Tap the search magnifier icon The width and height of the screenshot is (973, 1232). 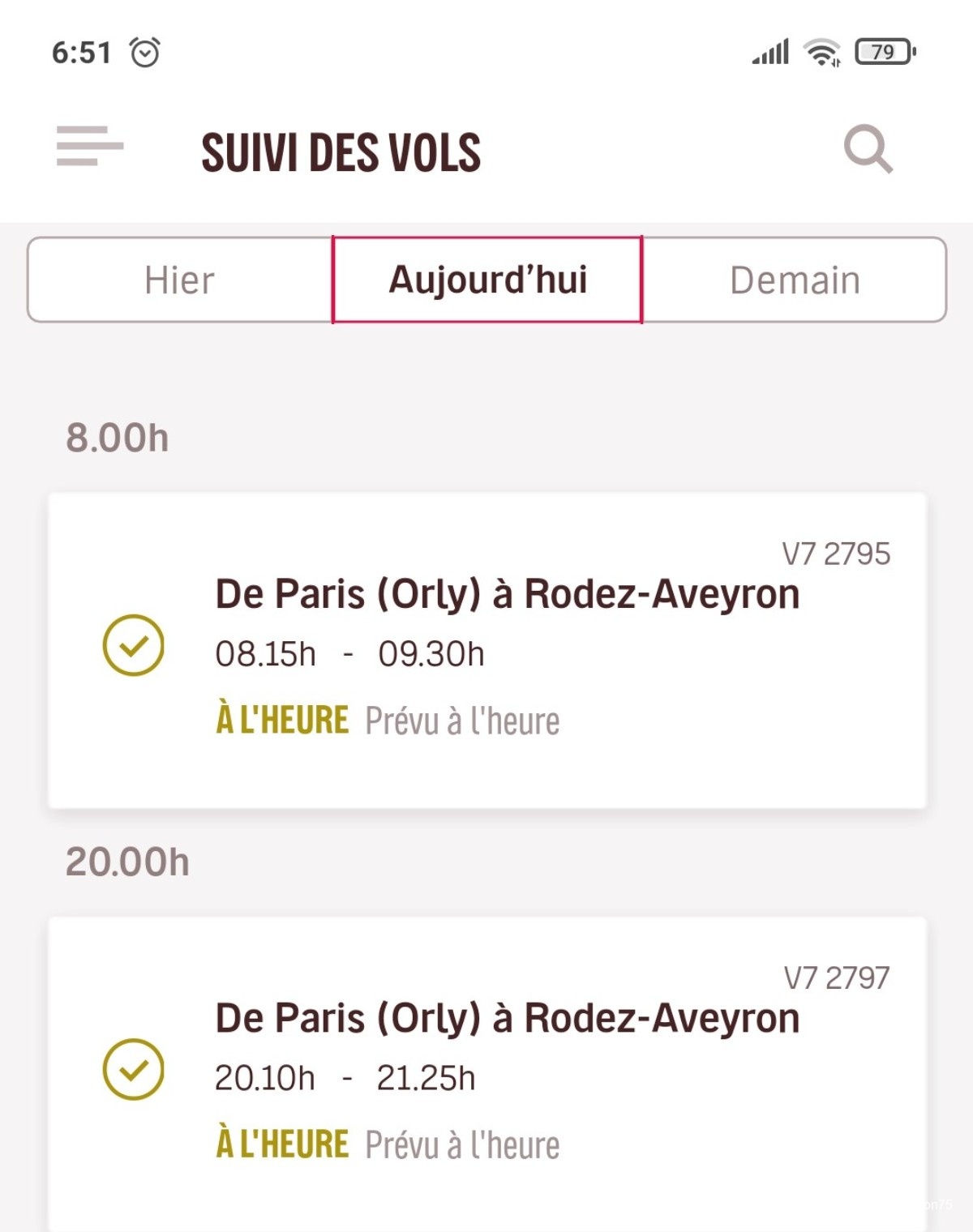pos(868,149)
